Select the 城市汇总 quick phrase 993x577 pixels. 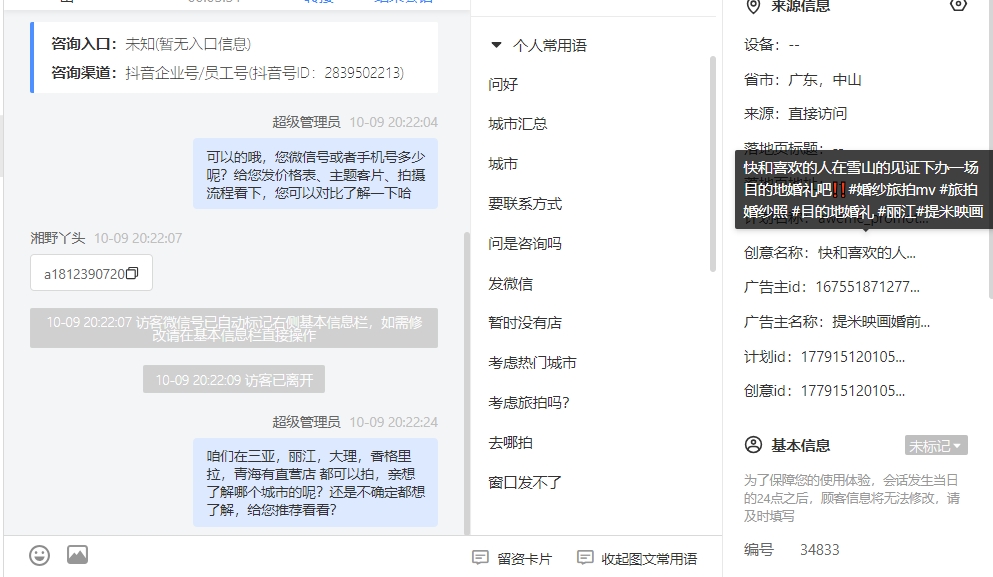pyautogui.click(x=517, y=124)
